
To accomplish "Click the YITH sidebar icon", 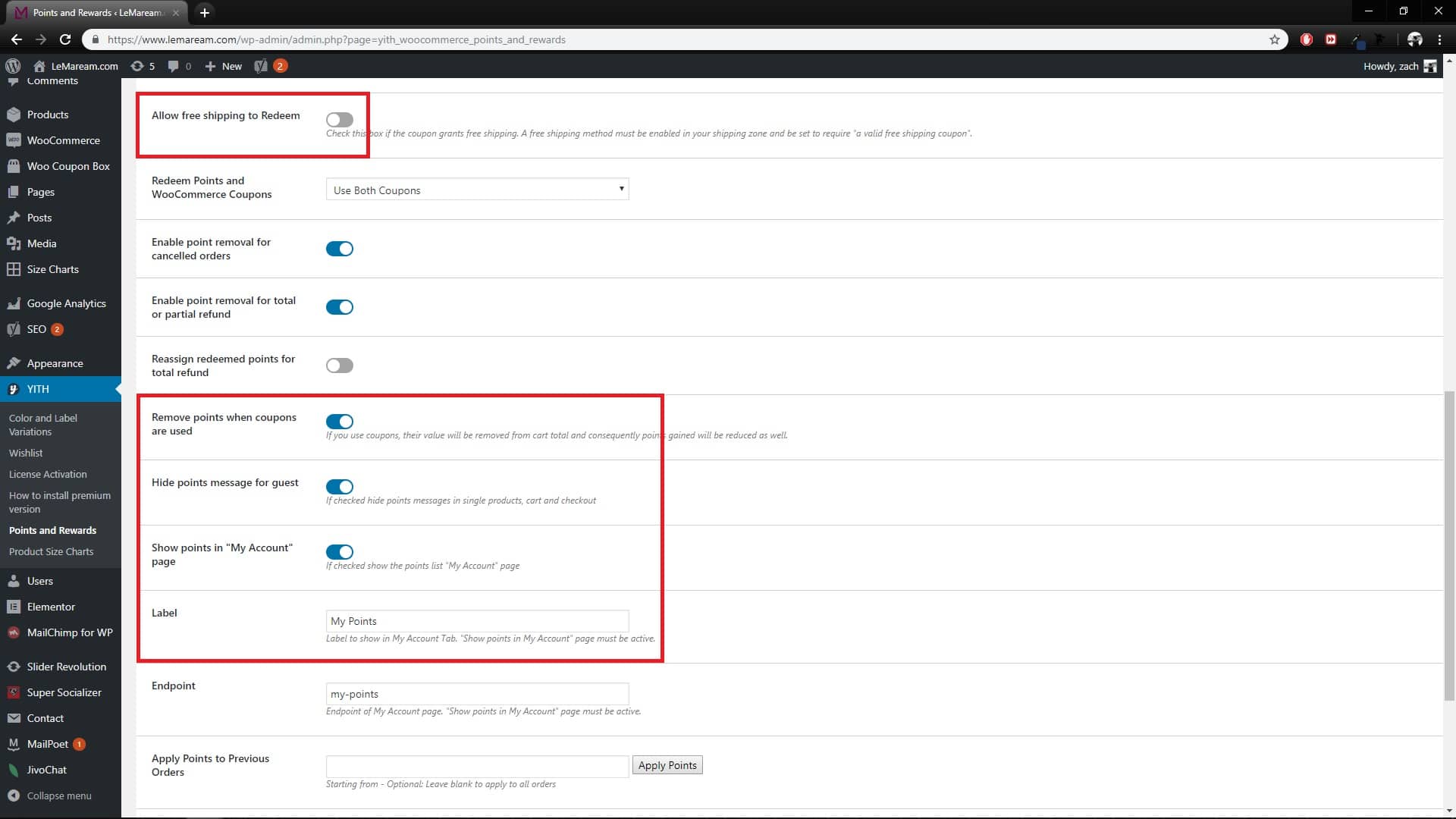I will point(14,389).
